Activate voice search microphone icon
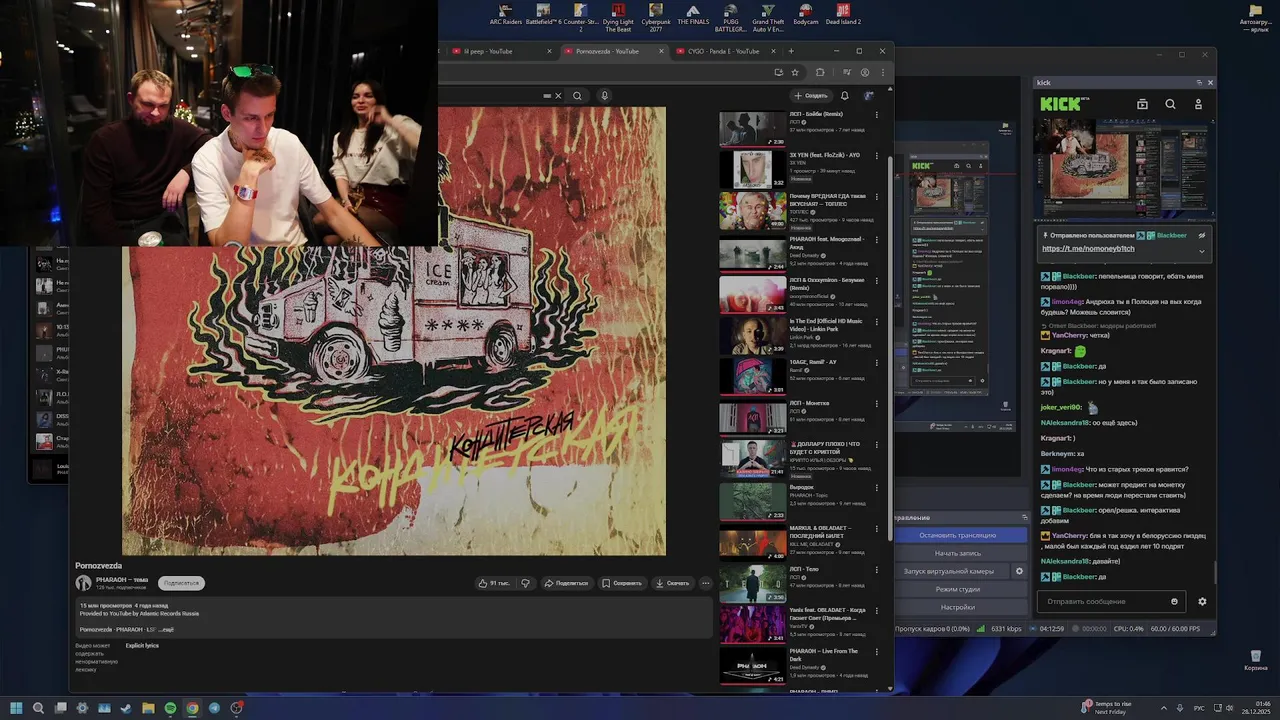Viewport: 1280px width, 720px height. (x=604, y=96)
